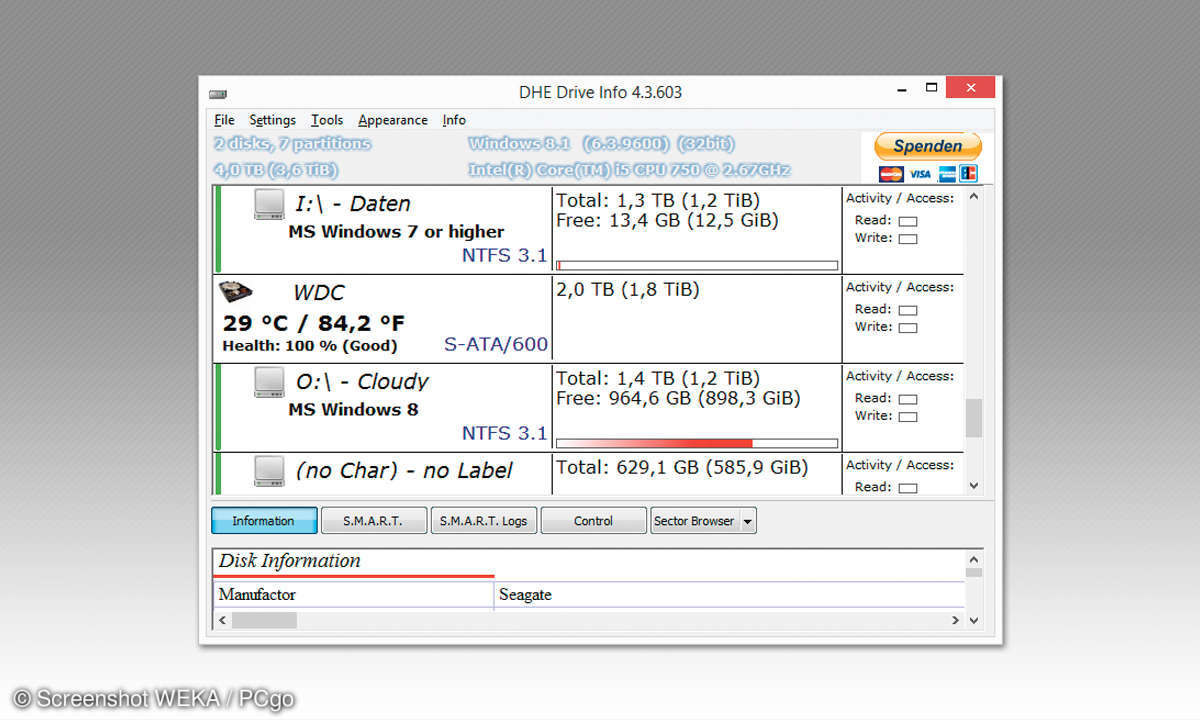This screenshot has width=1200, height=720.
Task: Select the (no Char) partition drive icon
Action: point(269,471)
